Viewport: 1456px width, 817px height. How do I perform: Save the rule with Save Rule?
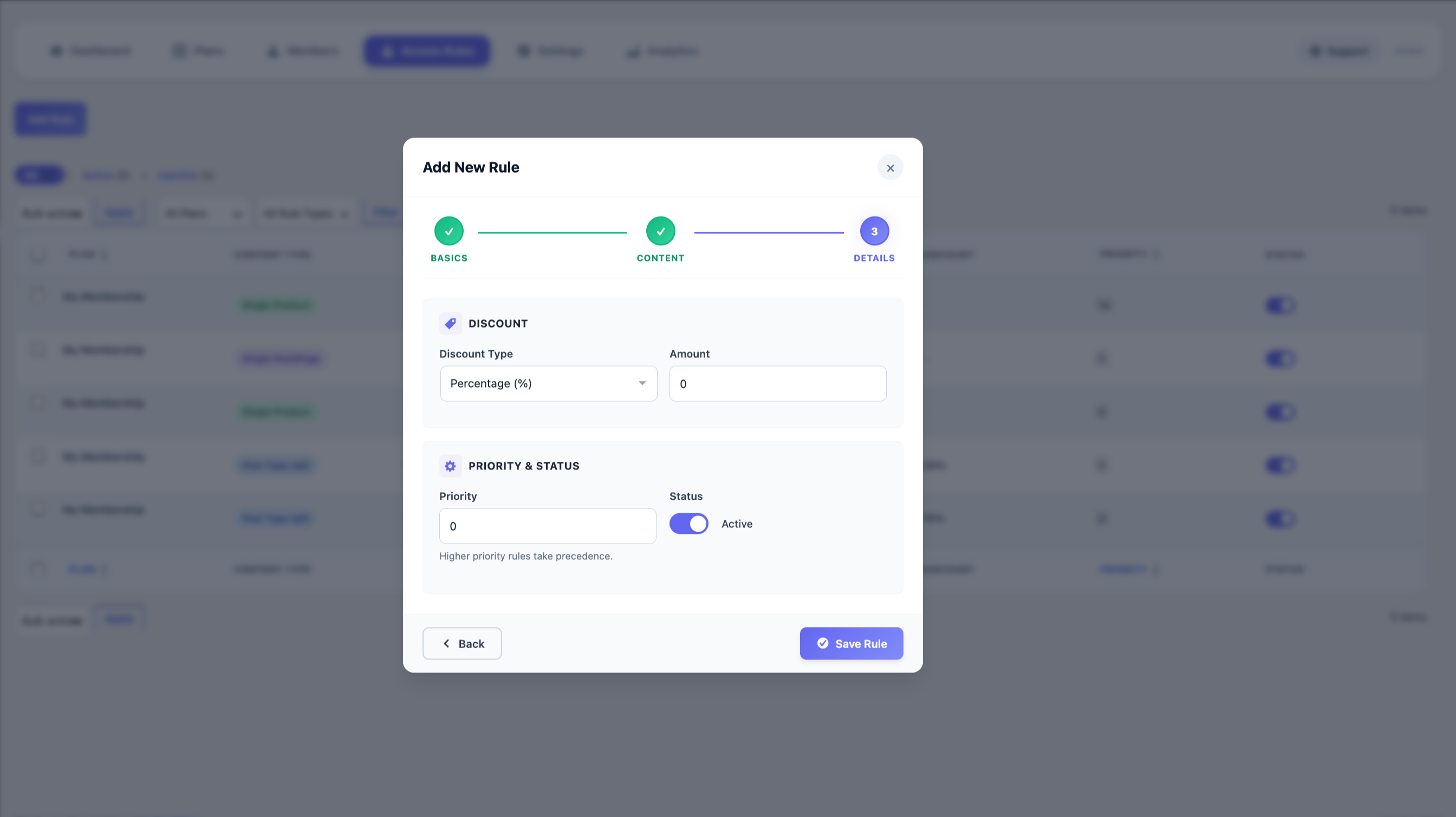851,644
